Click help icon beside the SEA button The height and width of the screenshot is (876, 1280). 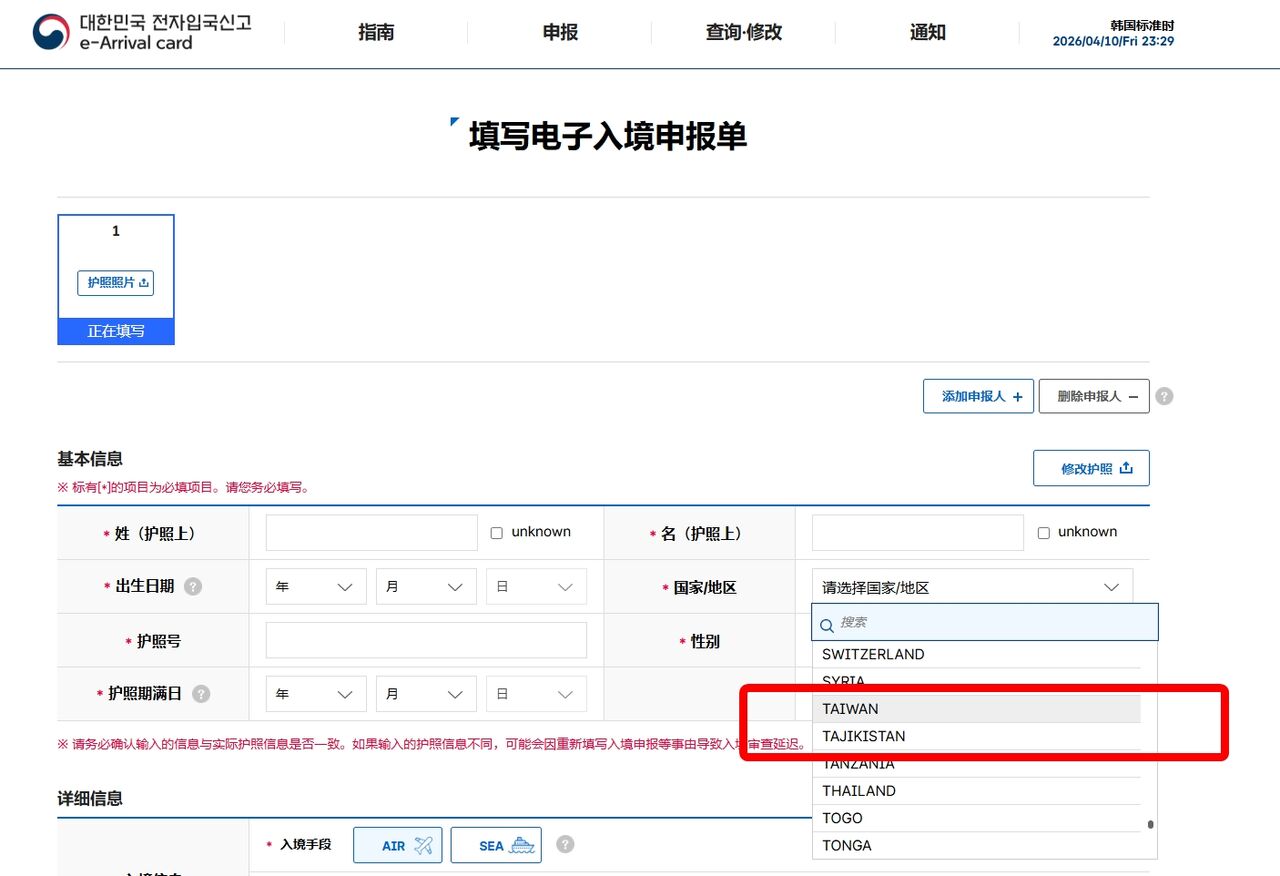565,845
